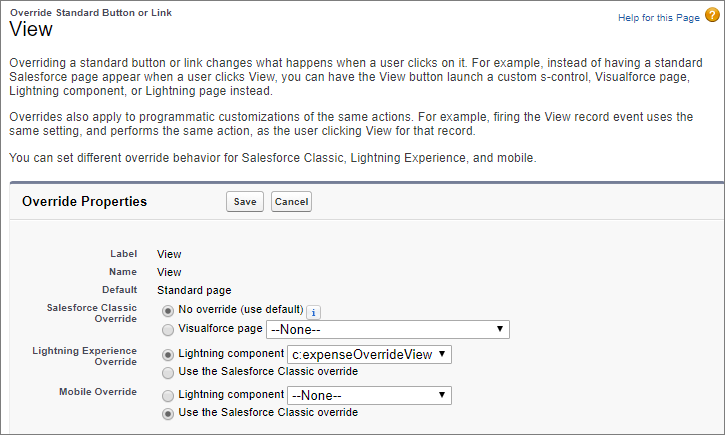This screenshot has height=435, width=725.
Task: Open the Mobile Override Lightning component dropdown
Action: coord(368,396)
